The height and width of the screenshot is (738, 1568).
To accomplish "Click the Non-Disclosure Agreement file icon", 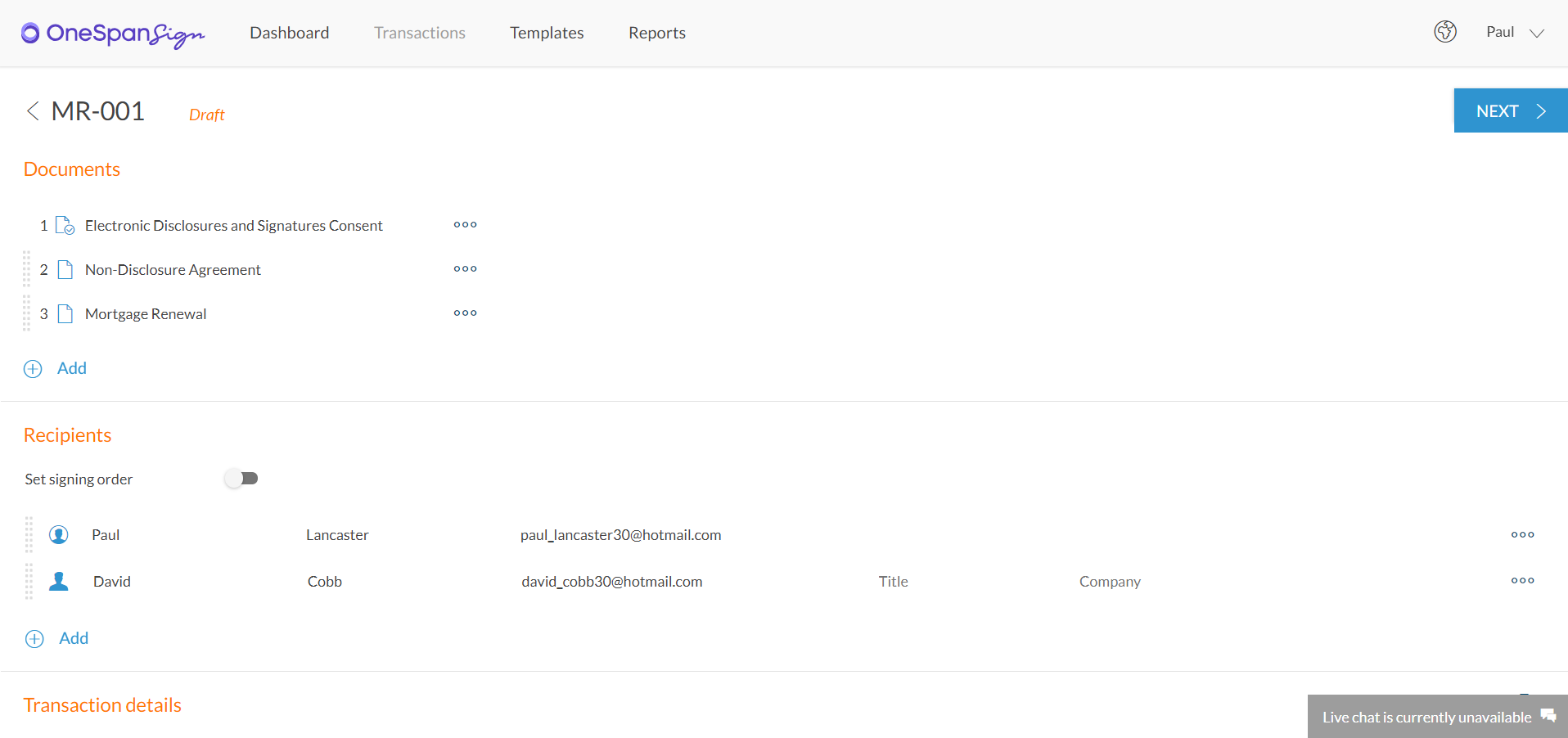I will coord(65,270).
